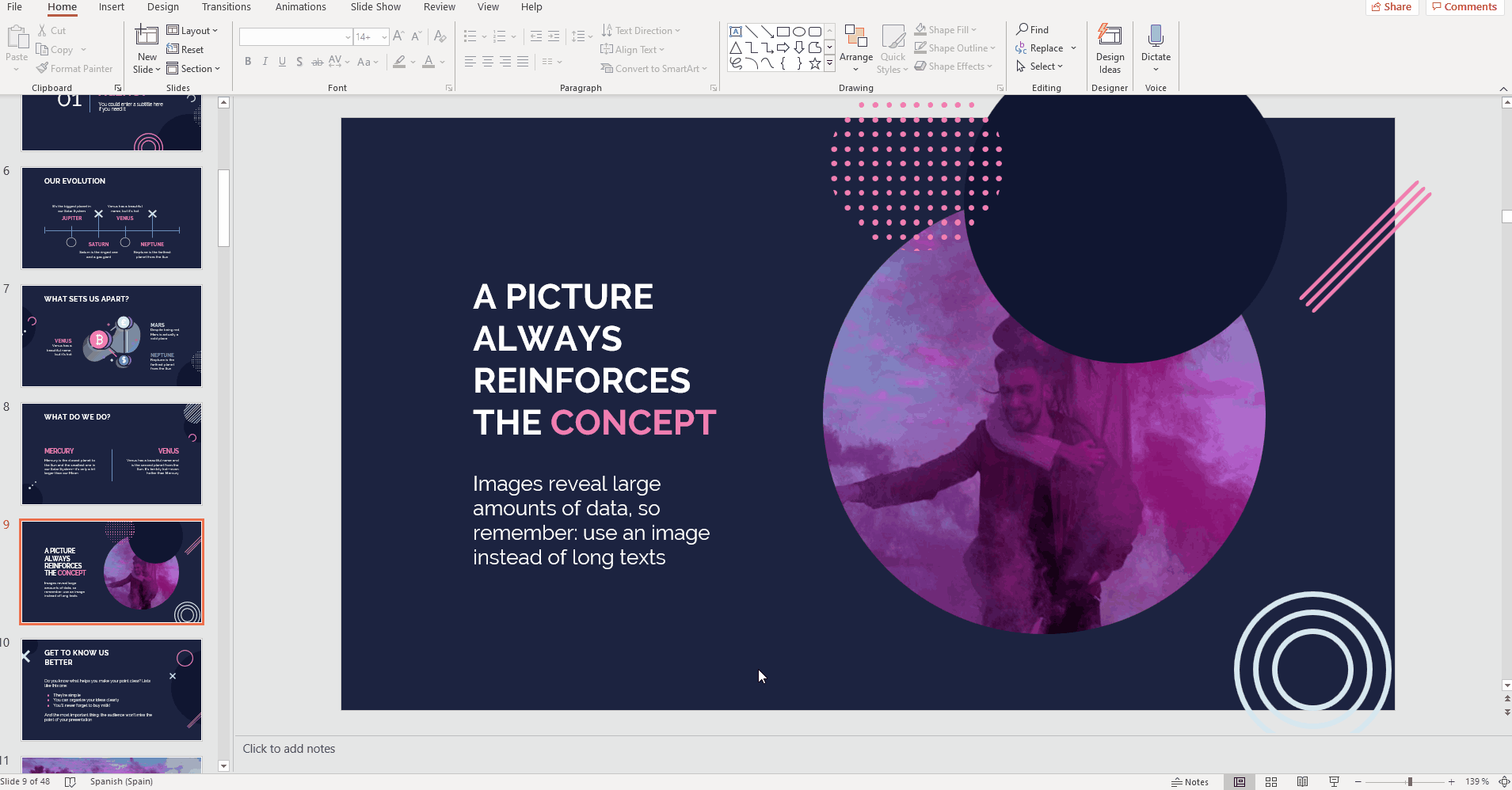Open Design Ideas pane
This screenshot has height=790, width=1512.
1110,49
